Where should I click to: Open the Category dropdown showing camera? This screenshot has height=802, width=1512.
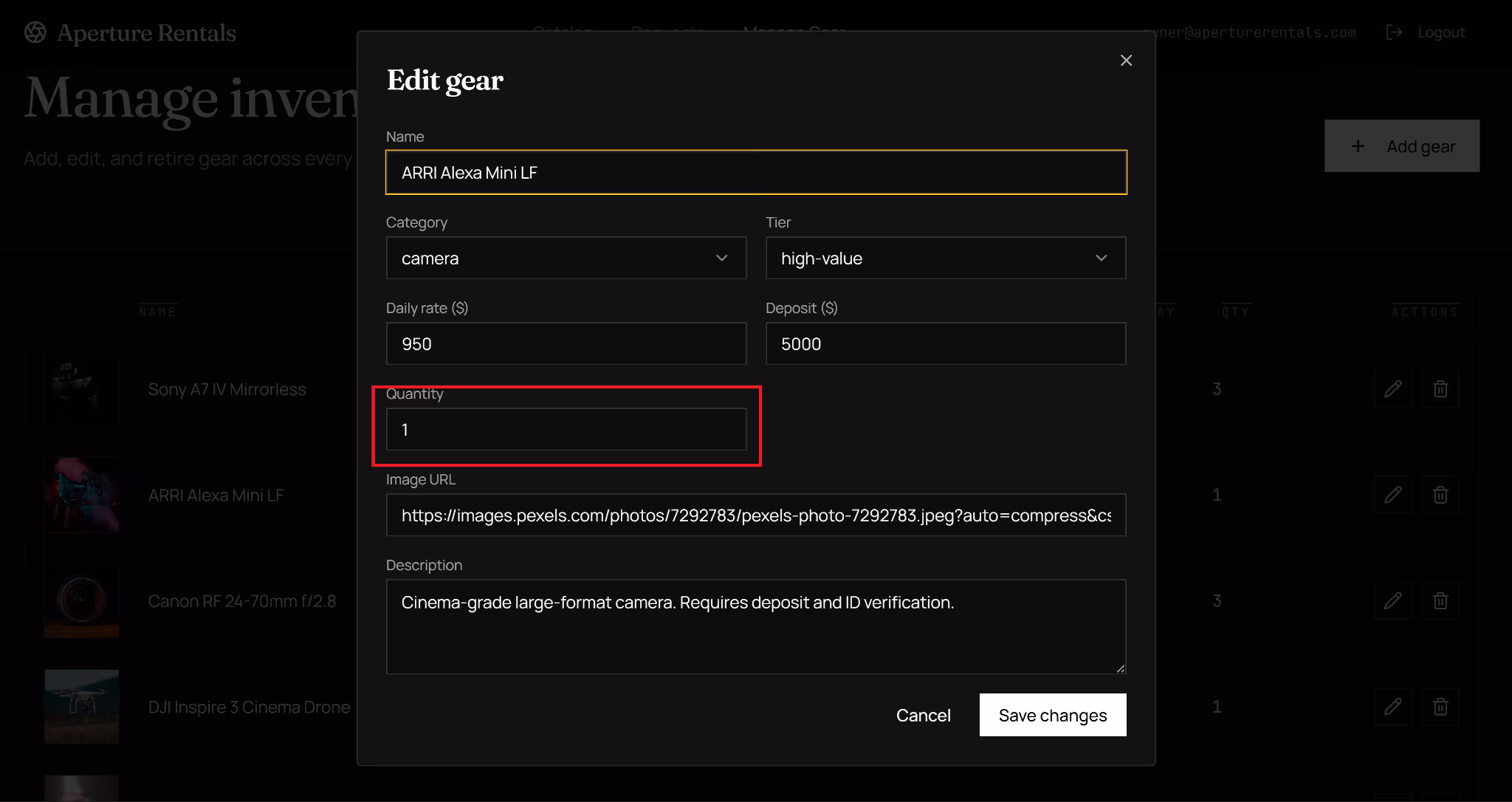[x=566, y=258]
